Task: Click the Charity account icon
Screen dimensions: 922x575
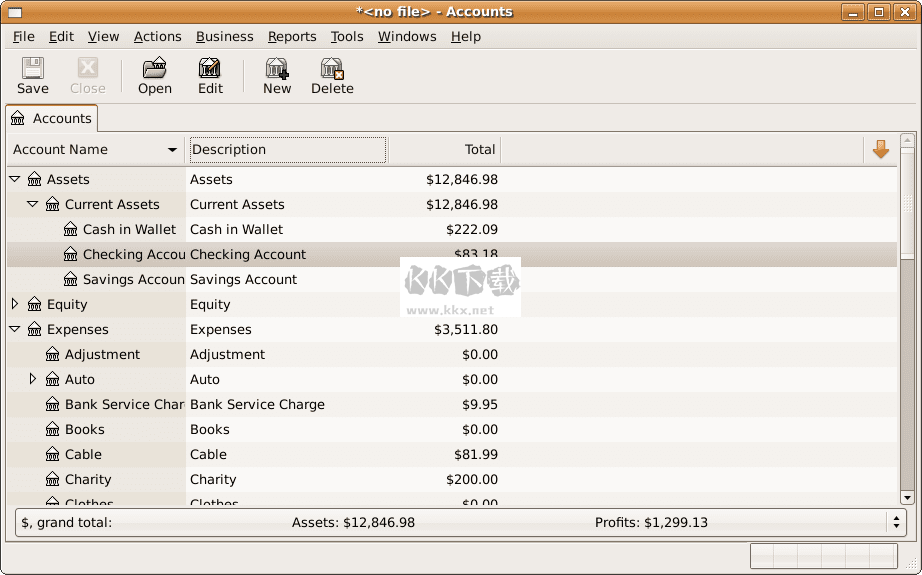Action: [x=53, y=480]
